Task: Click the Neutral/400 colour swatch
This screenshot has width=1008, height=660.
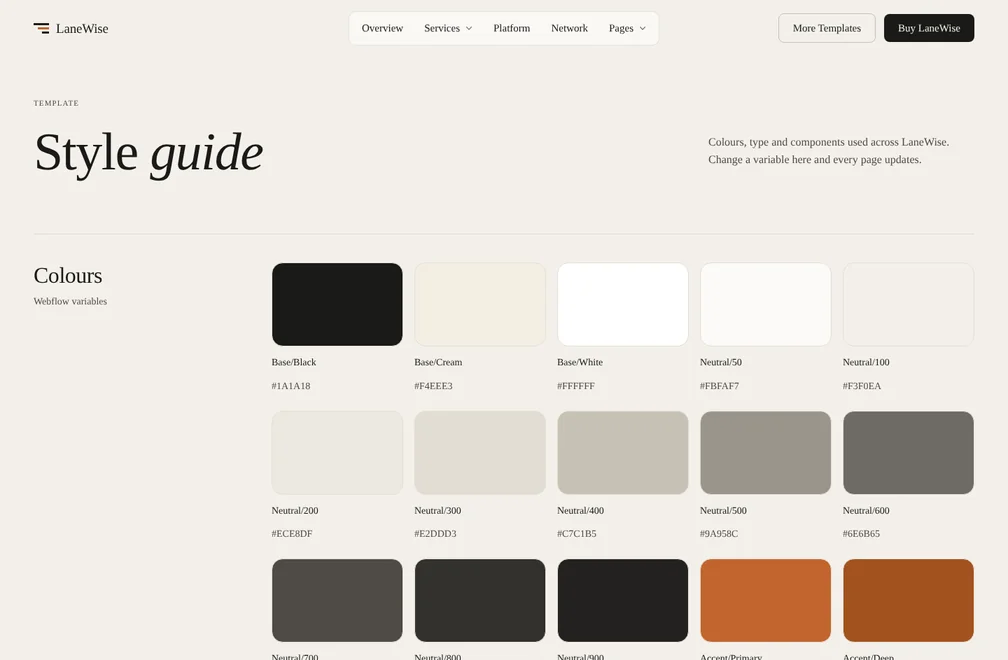Action: pyautogui.click(x=622, y=452)
